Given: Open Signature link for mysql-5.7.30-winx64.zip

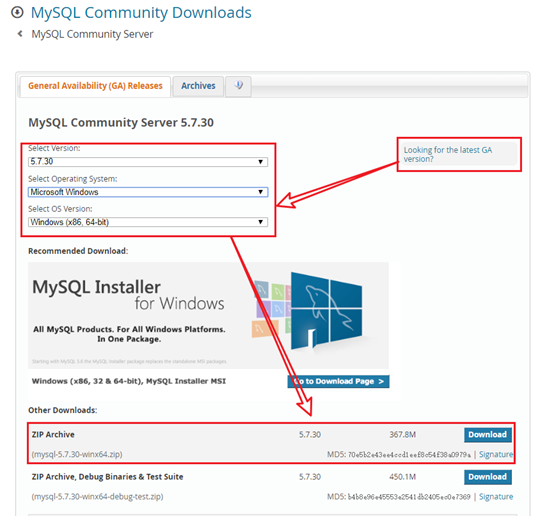Looking at the screenshot, I should tap(496, 455).
